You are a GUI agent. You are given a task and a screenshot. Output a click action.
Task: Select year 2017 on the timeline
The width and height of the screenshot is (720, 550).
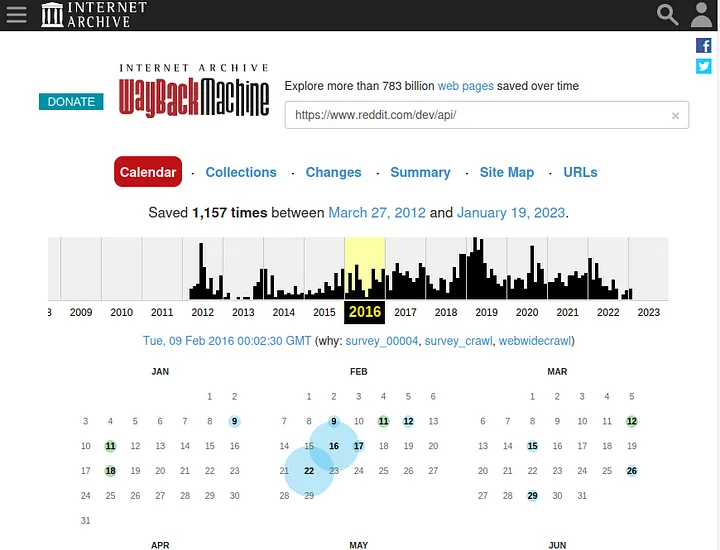coord(405,312)
